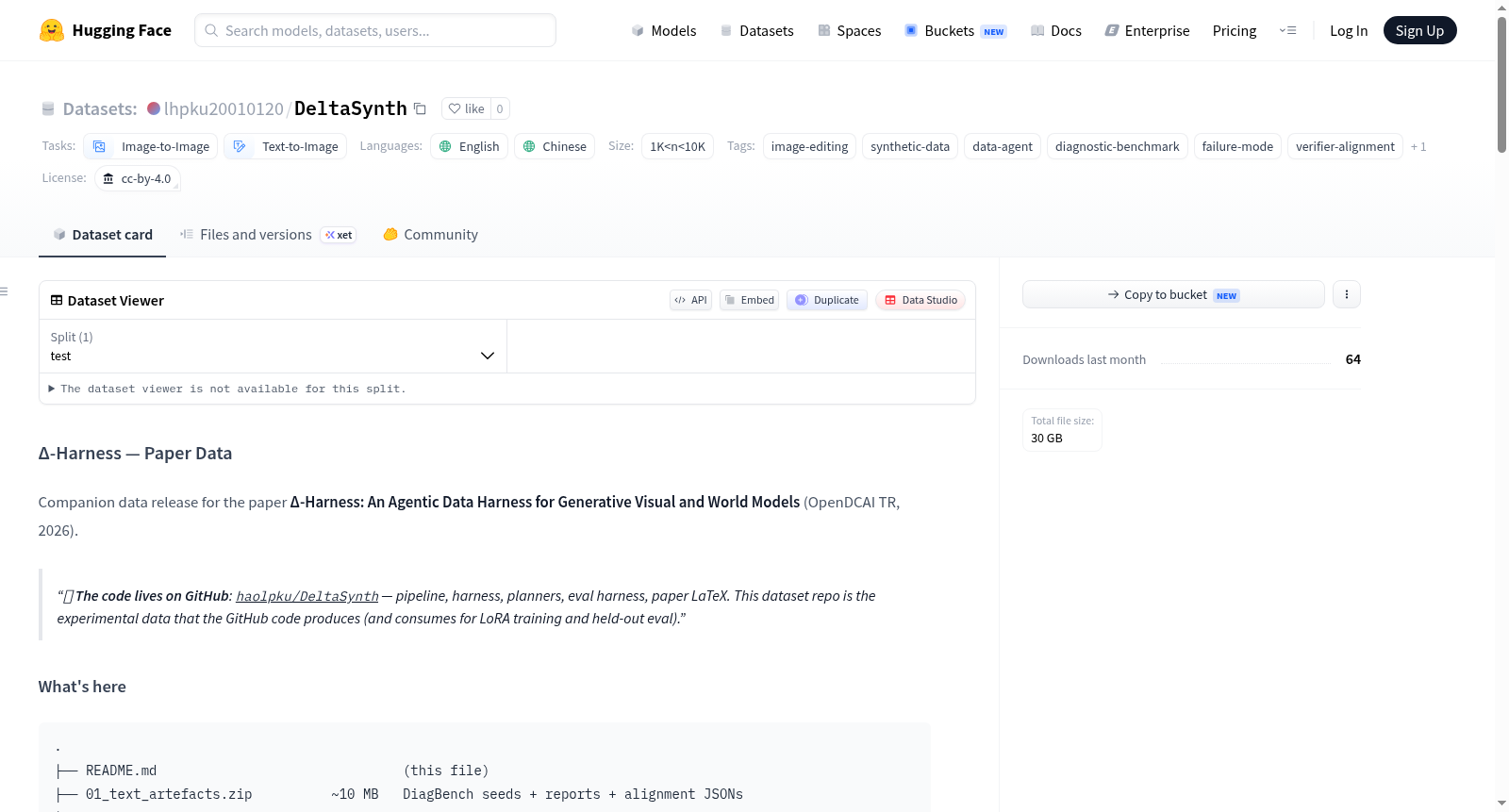This screenshot has width=1509, height=812.
Task: Open the Models menu item
Action: [x=664, y=30]
